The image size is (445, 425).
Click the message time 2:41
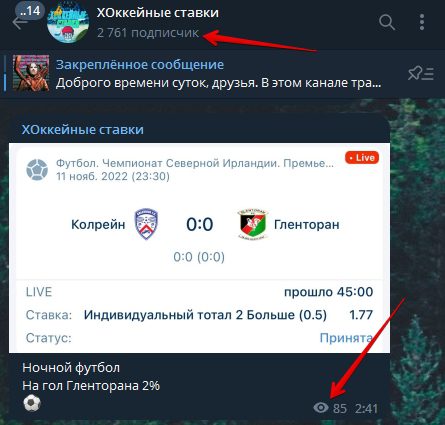pos(366,408)
